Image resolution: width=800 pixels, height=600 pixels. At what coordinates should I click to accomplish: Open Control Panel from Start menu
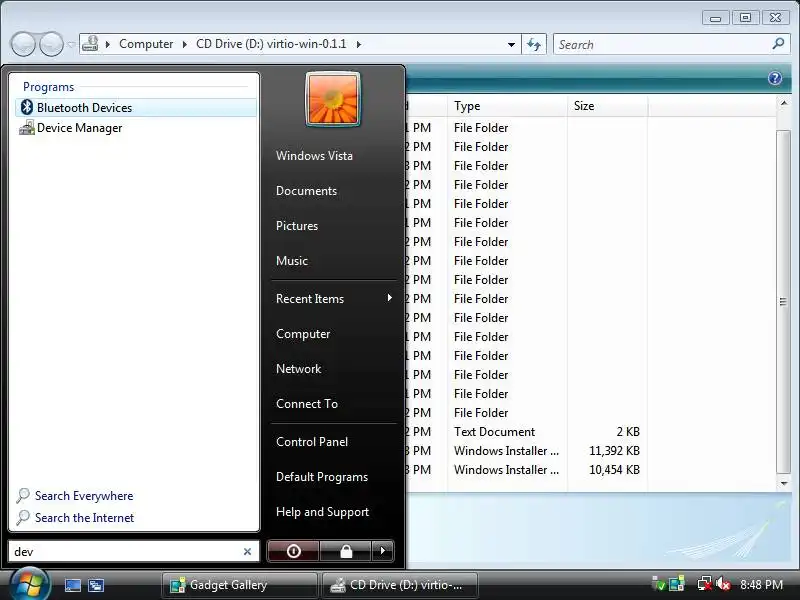coord(312,442)
